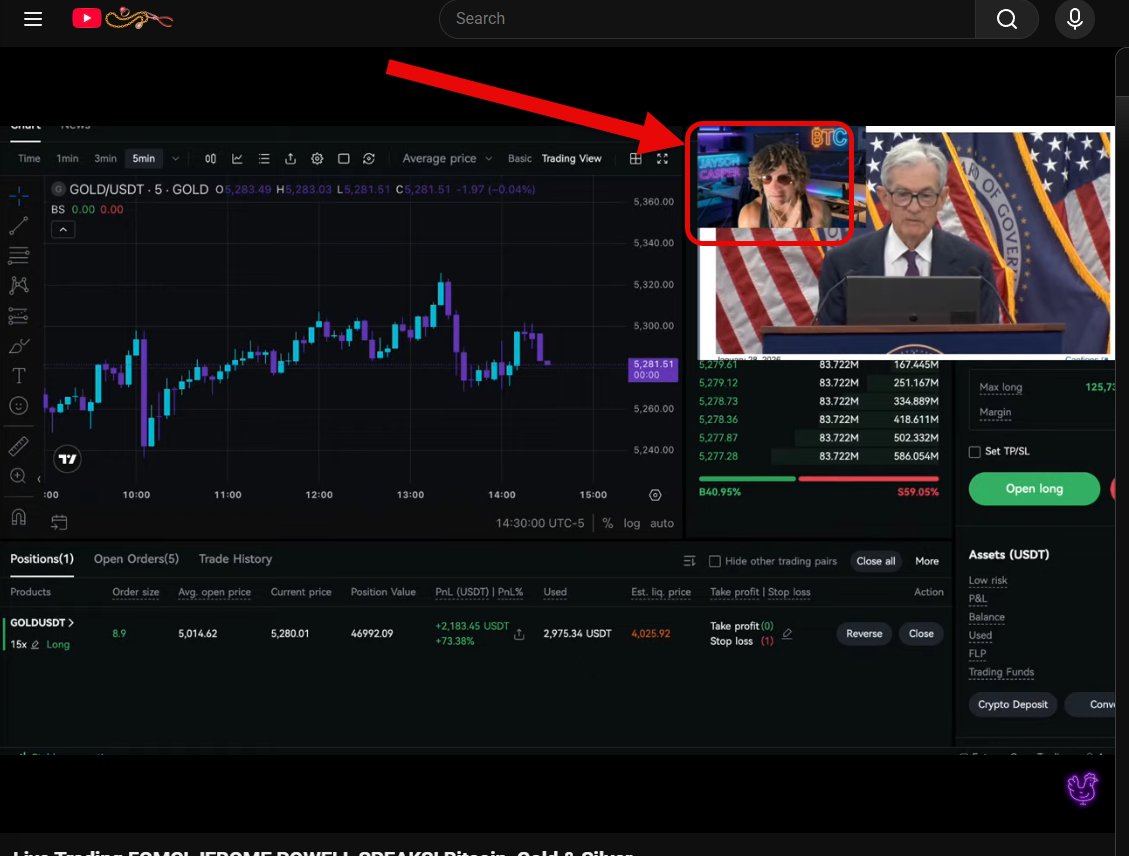Open the forecasting and measurement tools

(19, 315)
